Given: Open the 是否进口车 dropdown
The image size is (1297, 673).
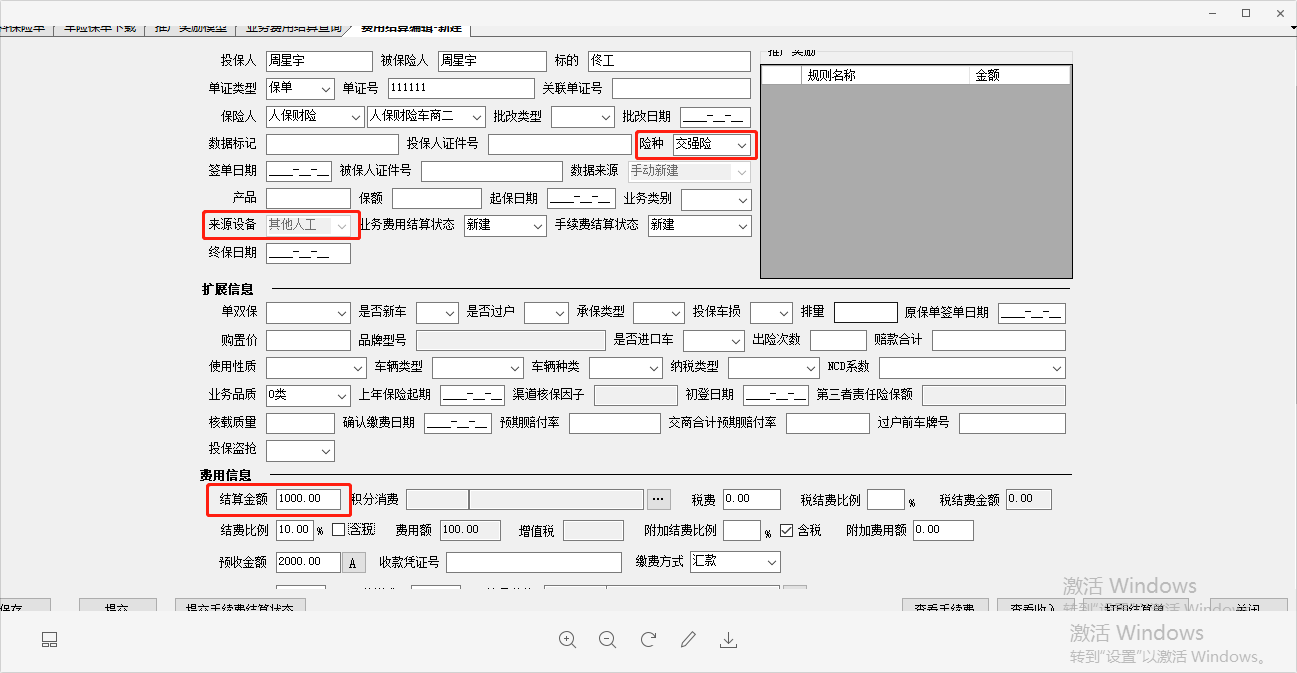Looking at the screenshot, I should pyautogui.click(x=713, y=340).
